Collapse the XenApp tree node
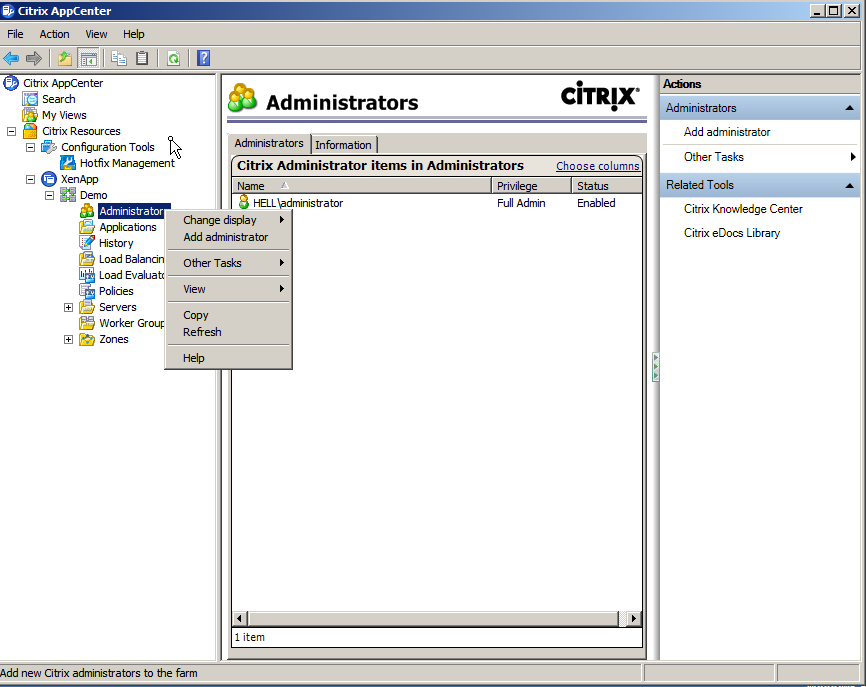The image size is (866, 687). tap(30, 179)
